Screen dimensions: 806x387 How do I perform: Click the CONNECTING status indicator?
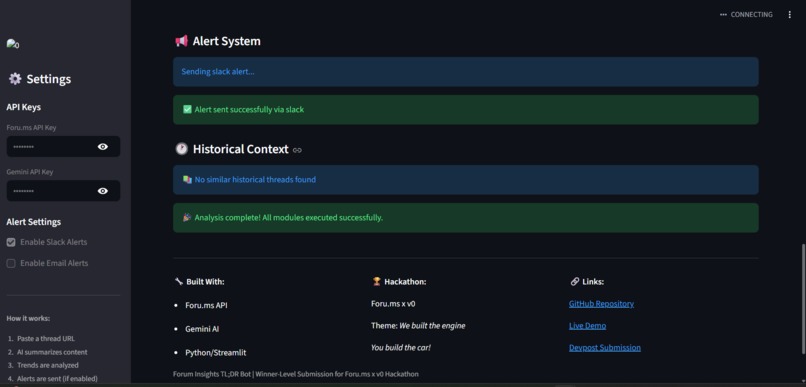click(746, 15)
